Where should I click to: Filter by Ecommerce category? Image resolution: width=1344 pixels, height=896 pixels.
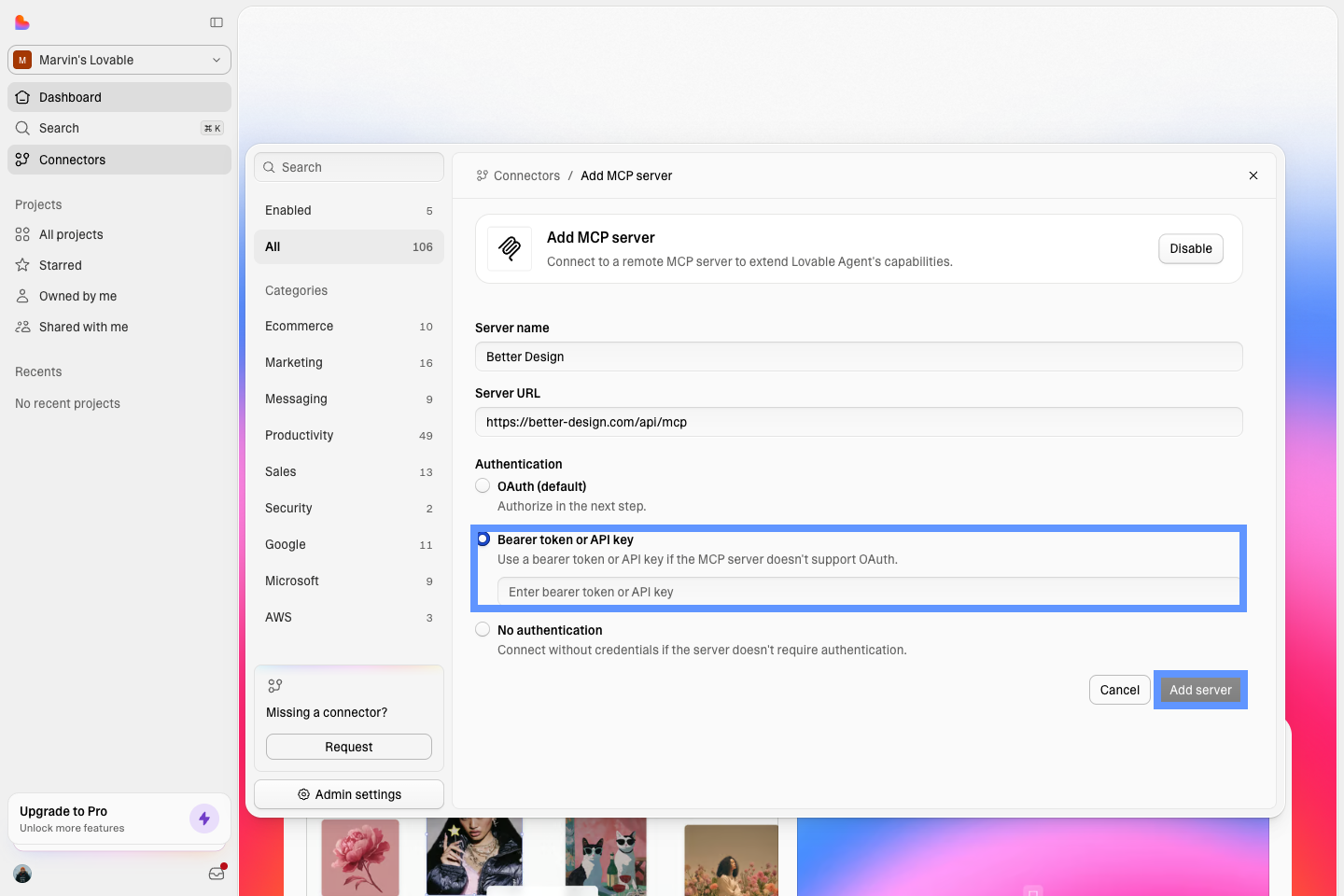tap(349, 326)
